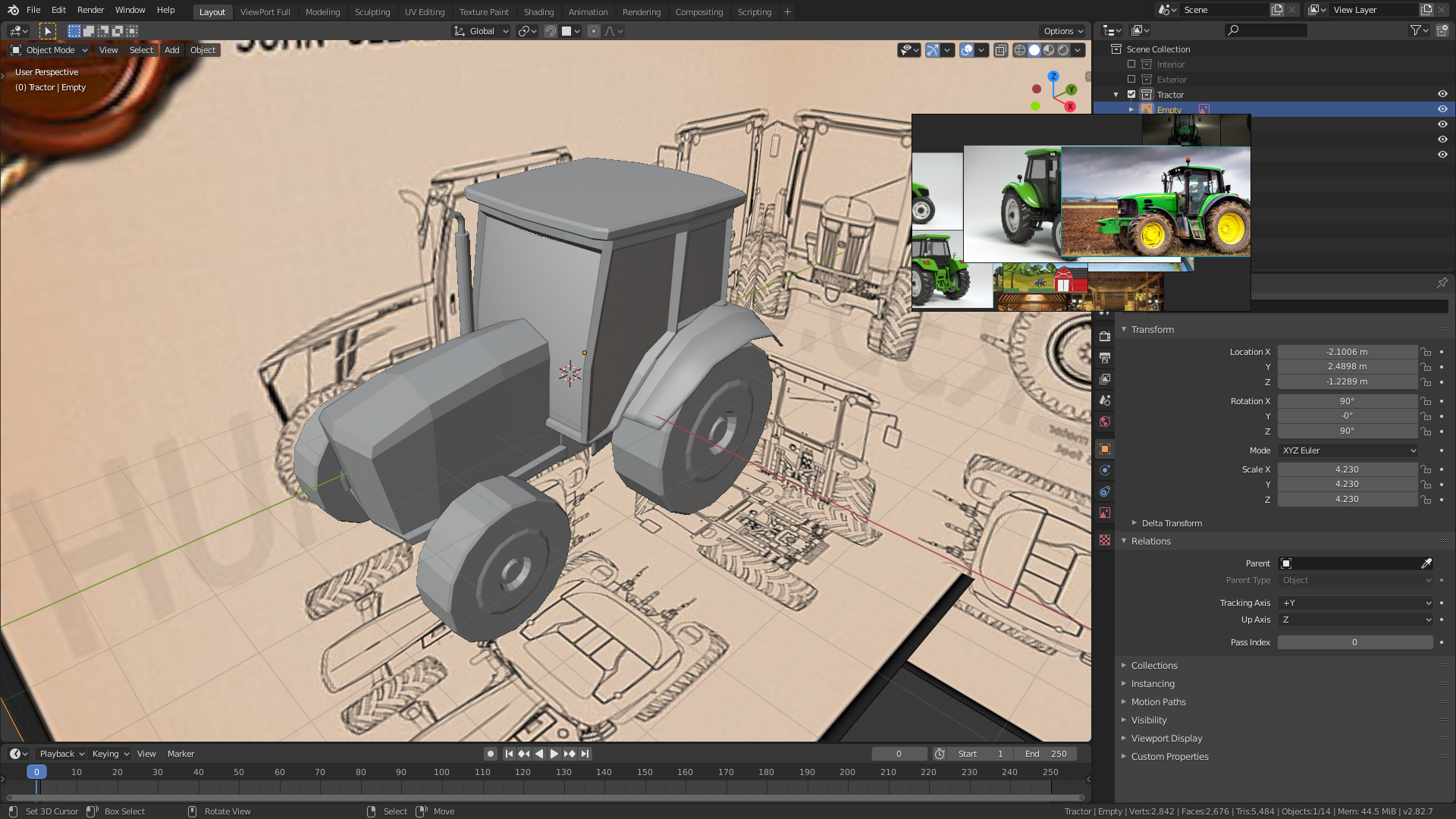Play the animation forward
The height and width of the screenshot is (819, 1456).
[554, 754]
